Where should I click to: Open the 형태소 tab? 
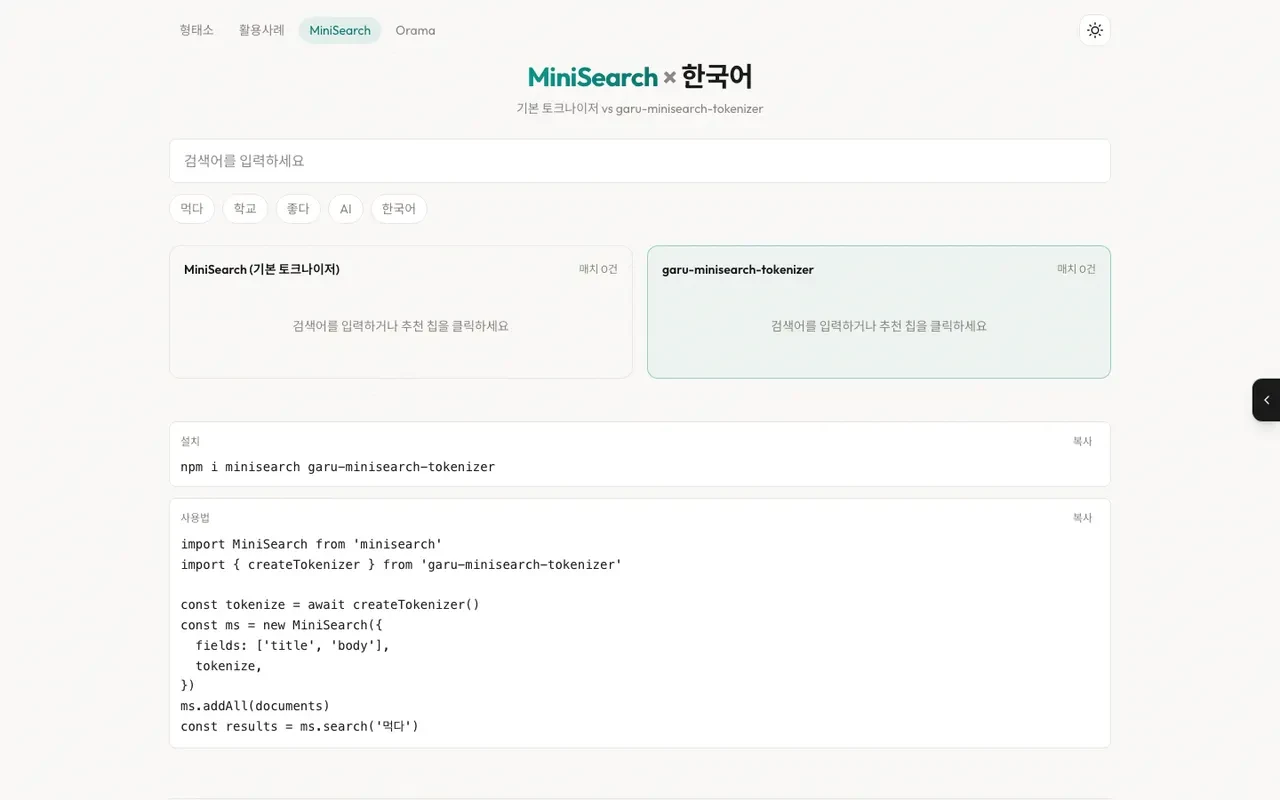pyautogui.click(x=197, y=30)
